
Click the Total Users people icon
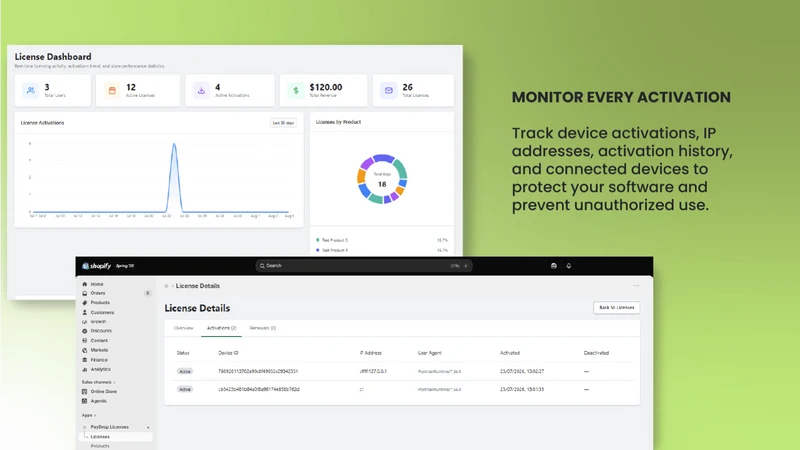click(31, 90)
